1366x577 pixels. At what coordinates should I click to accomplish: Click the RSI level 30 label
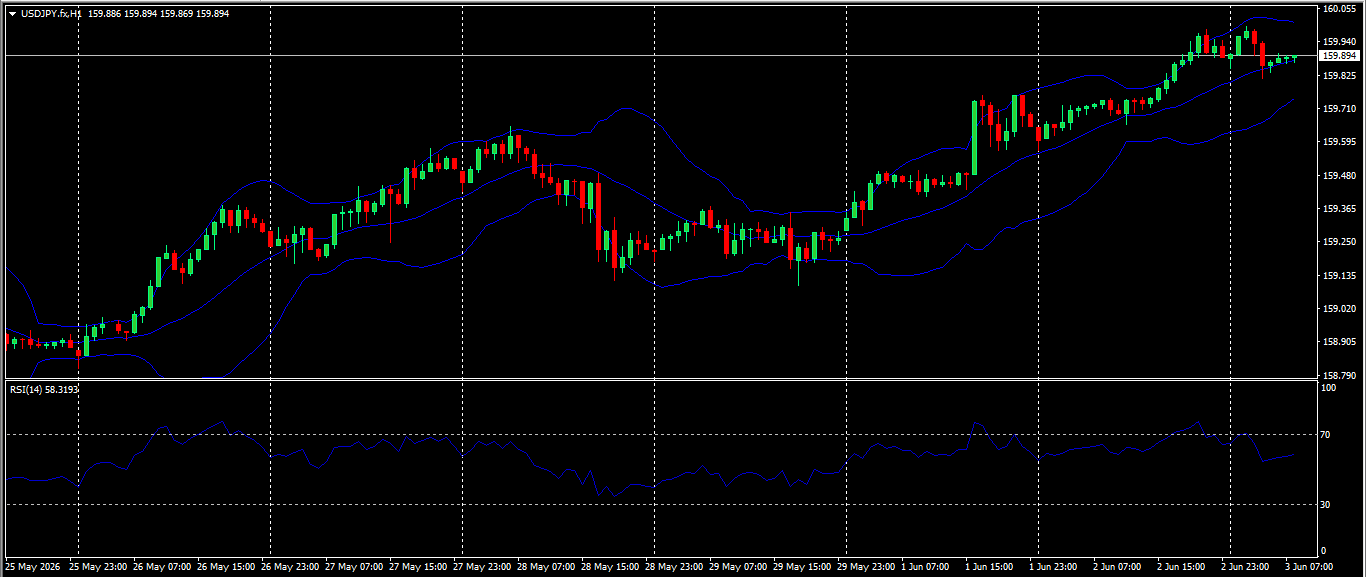pos(1325,504)
